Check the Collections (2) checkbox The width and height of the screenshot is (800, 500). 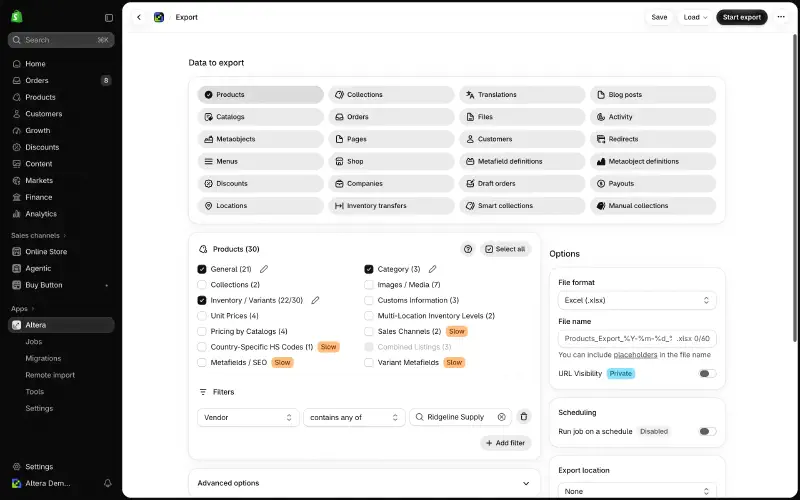(202, 285)
